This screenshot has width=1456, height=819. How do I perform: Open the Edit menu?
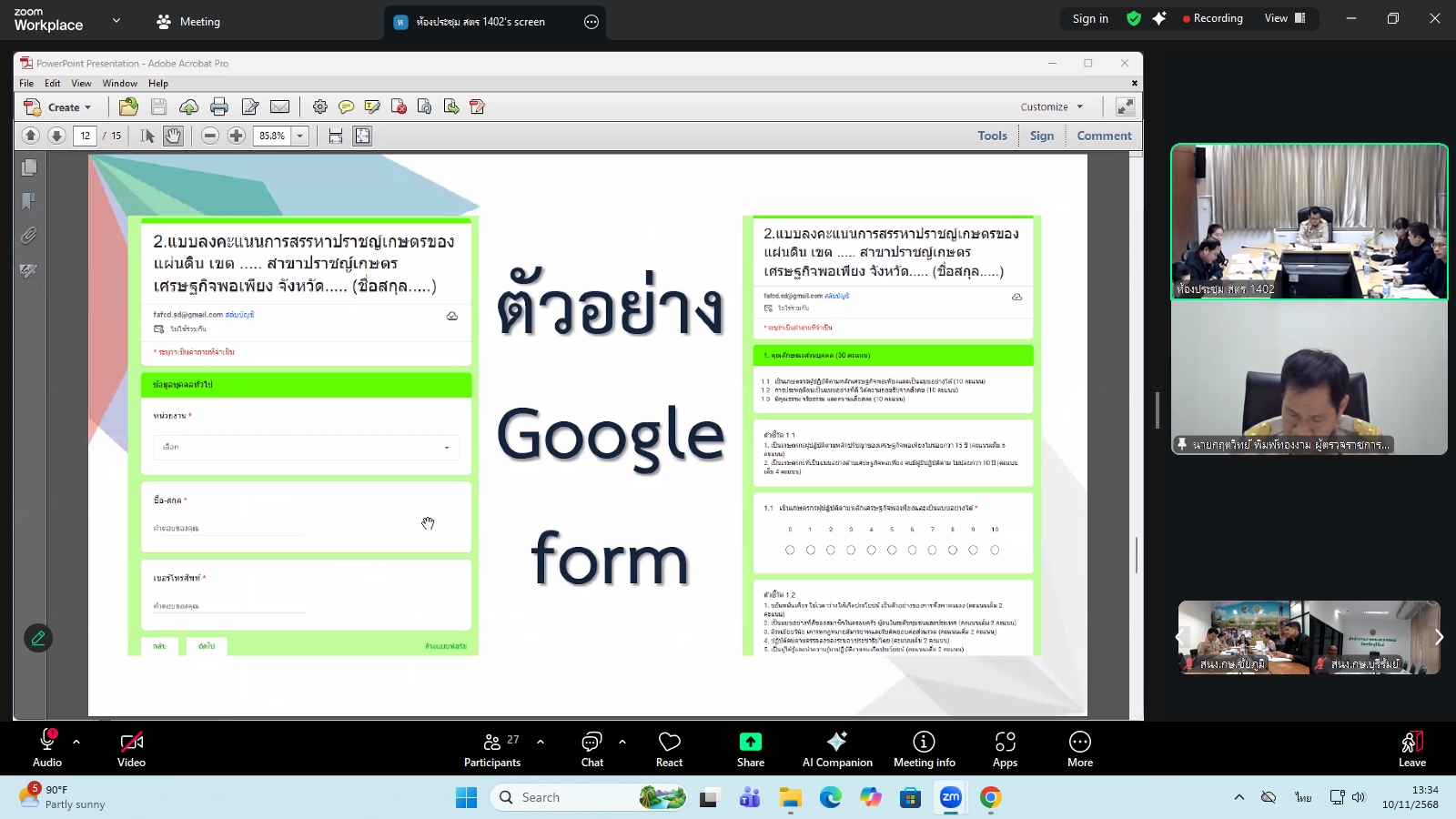click(52, 83)
